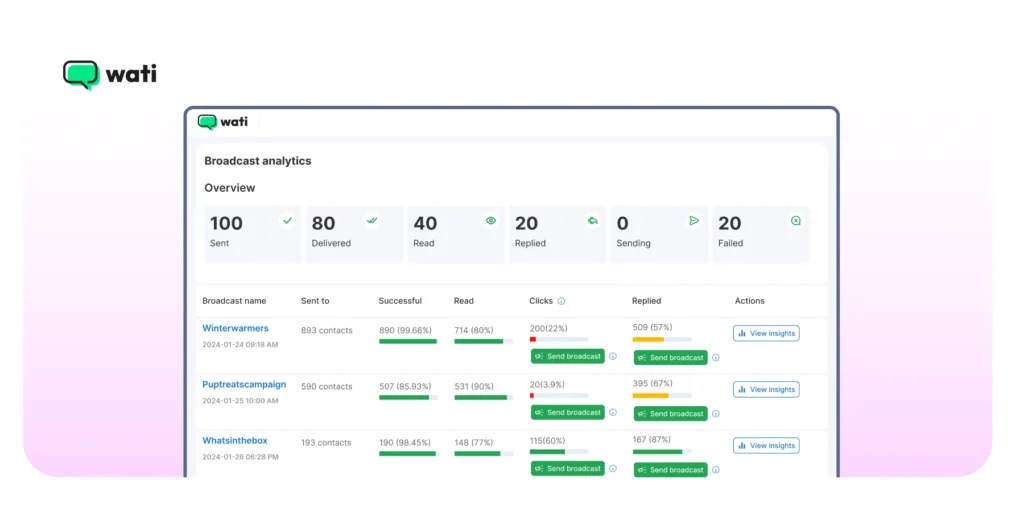Click info icon beside Winterwarmers Clicks Send broadcast
Image resolution: width=1024 pixels, height=512 pixels.
(613, 357)
